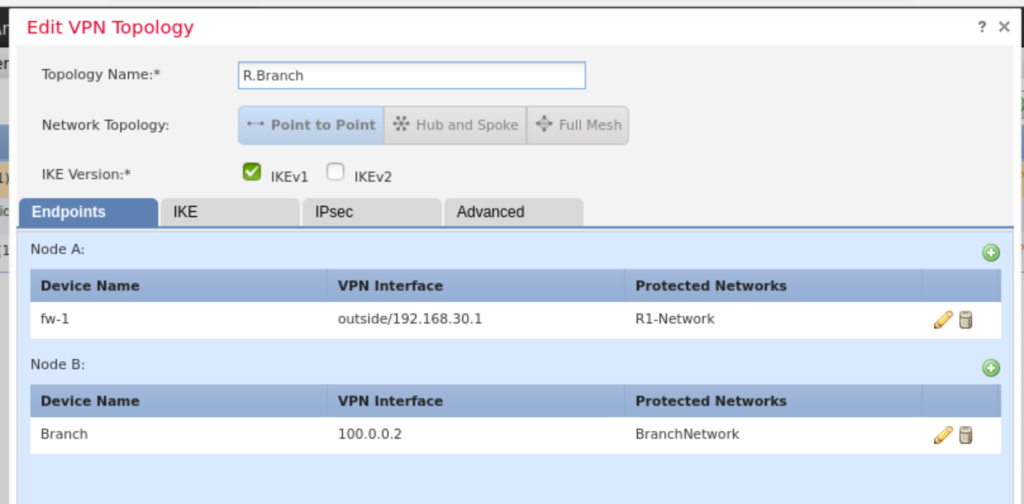Switch to the IKE tab
The height and width of the screenshot is (504, 1024).
coord(230,212)
